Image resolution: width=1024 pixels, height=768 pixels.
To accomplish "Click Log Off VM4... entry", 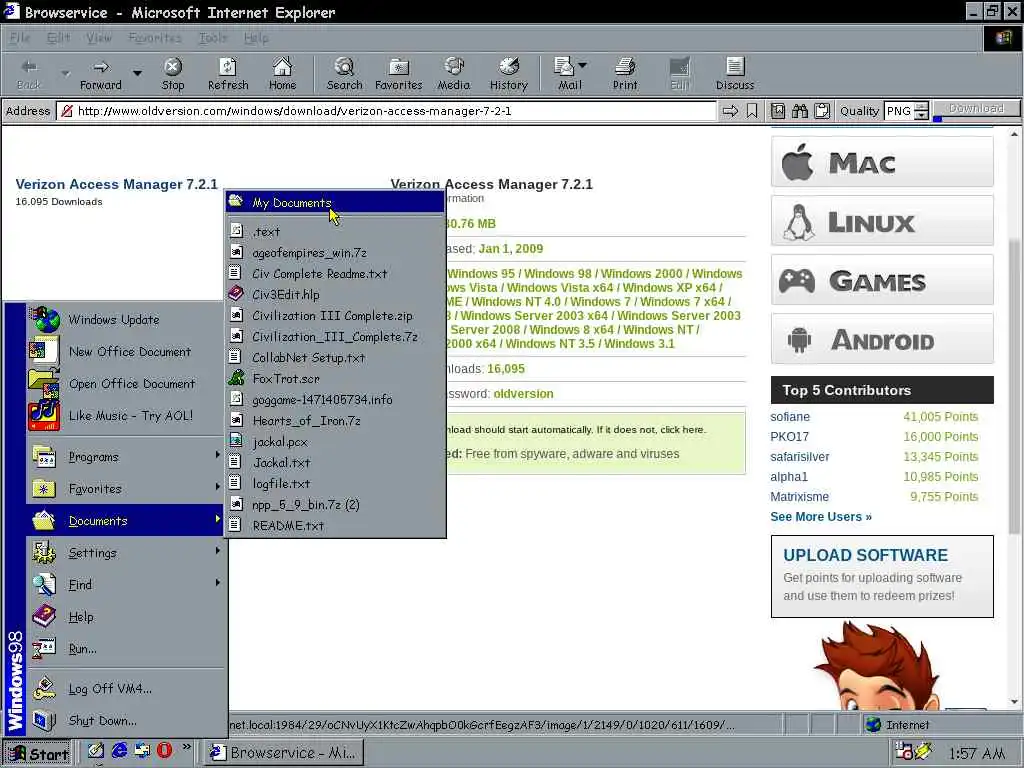I will pos(110,688).
